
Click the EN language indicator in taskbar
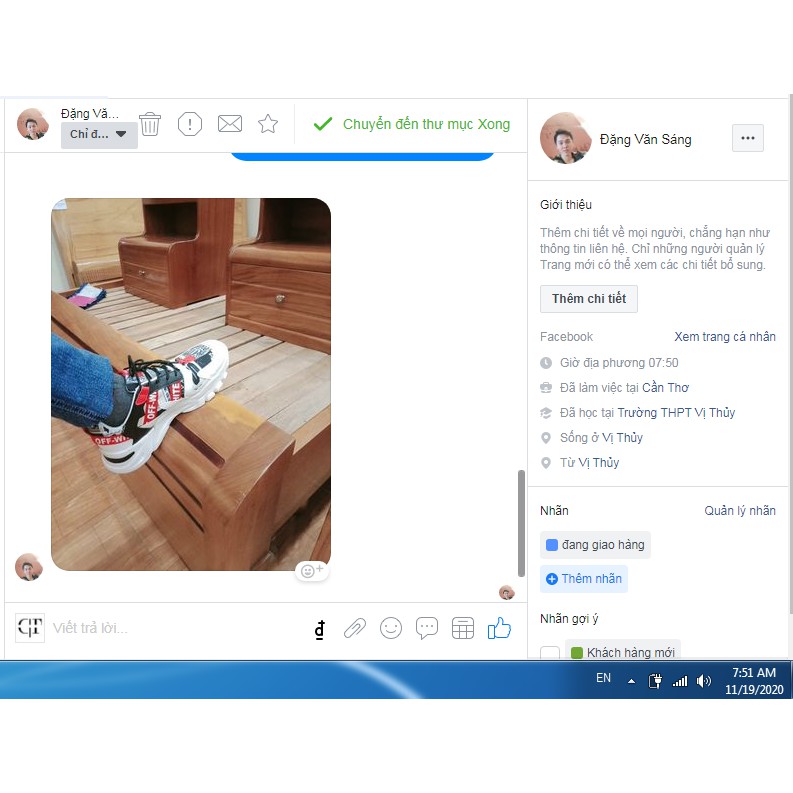pyautogui.click(x=603, y=678)
